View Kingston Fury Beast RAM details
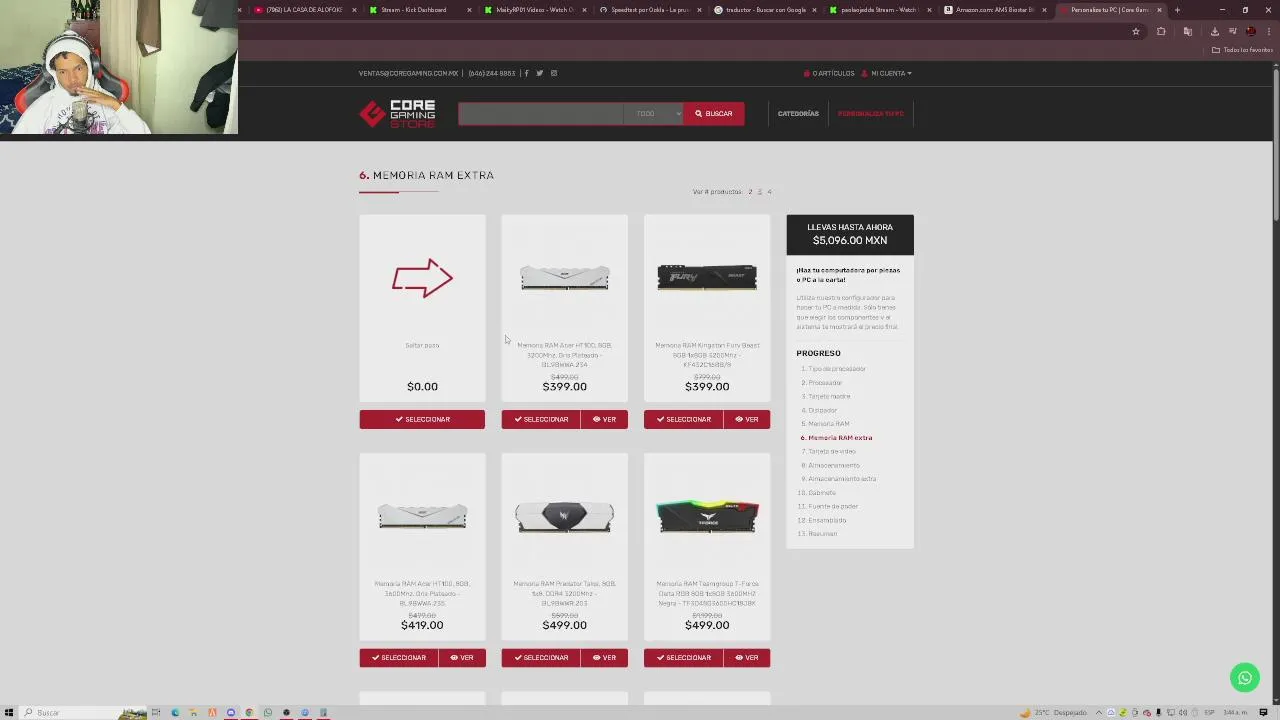 [746, 419]
